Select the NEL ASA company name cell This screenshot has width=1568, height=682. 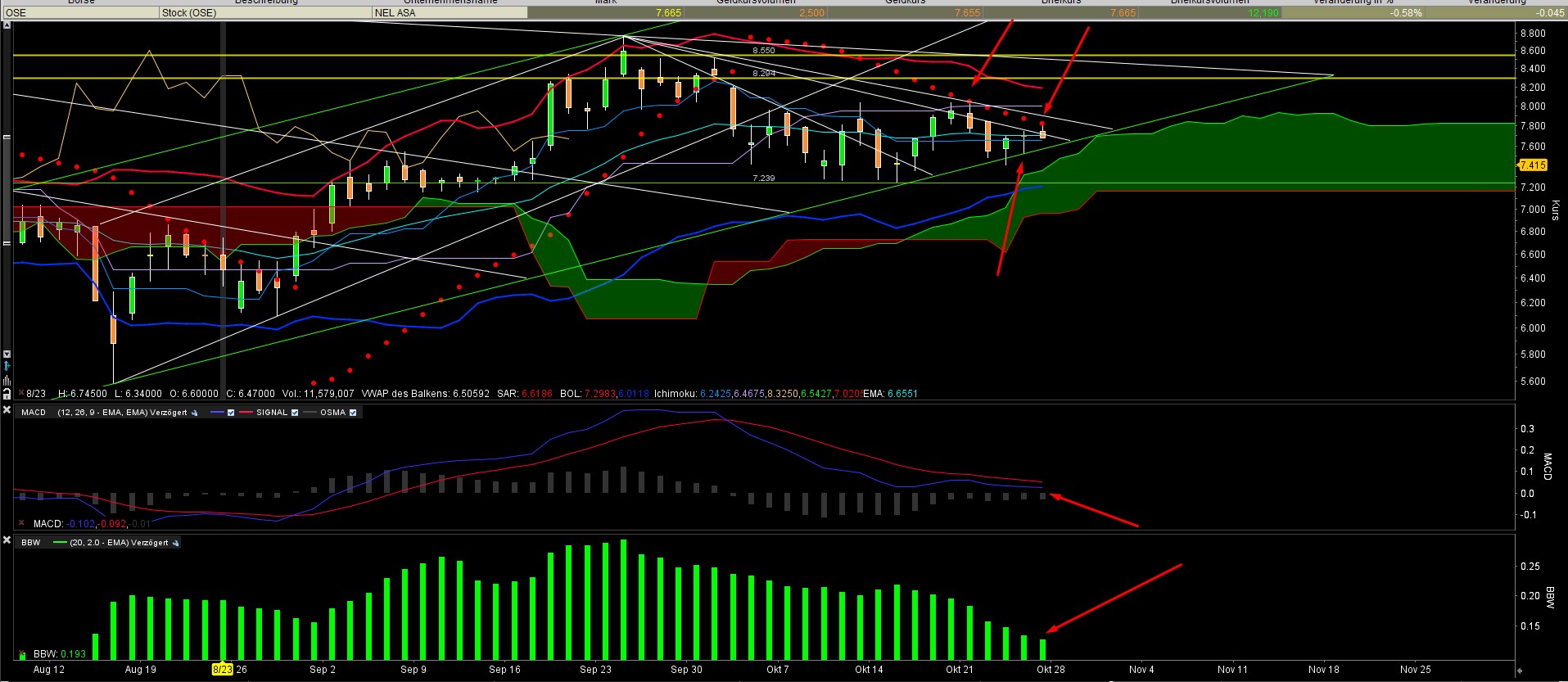coord(450,13)
